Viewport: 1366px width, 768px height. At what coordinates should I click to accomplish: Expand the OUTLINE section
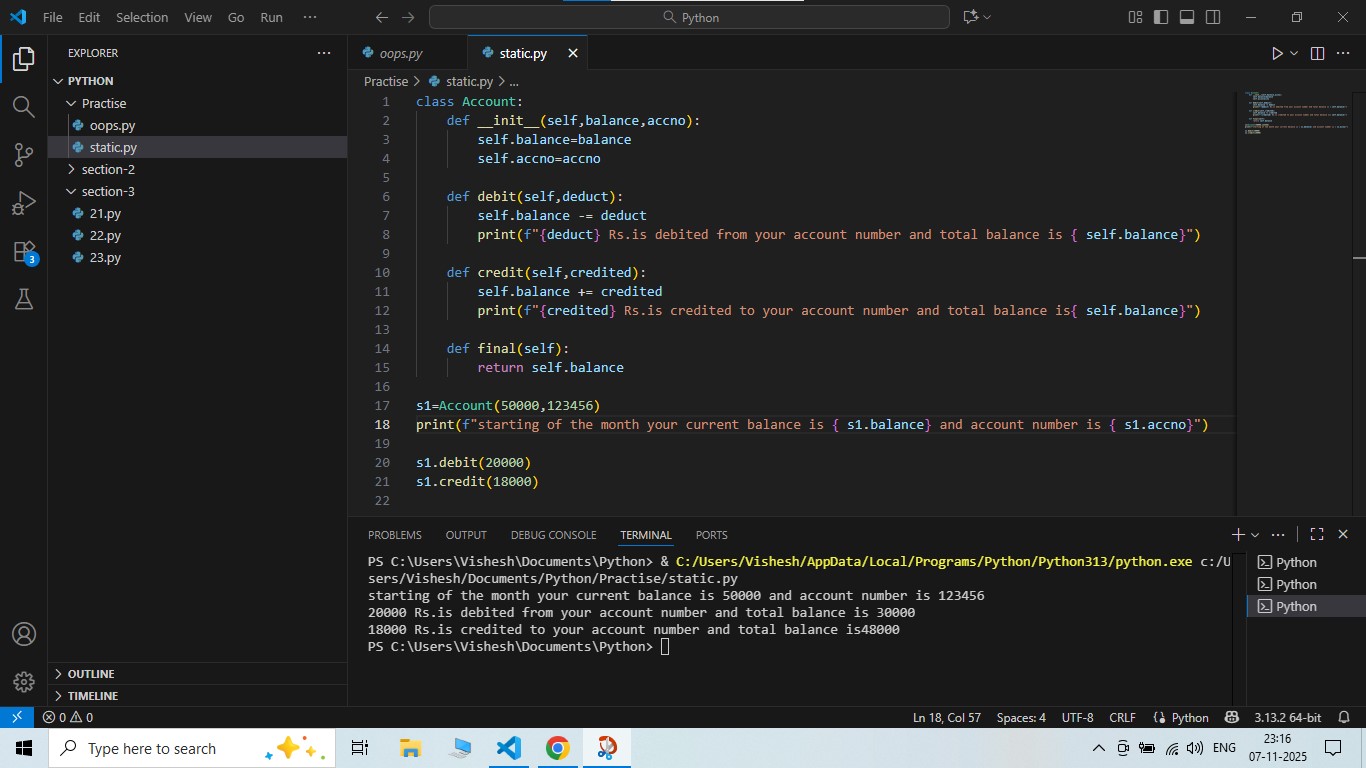(90, 674)
